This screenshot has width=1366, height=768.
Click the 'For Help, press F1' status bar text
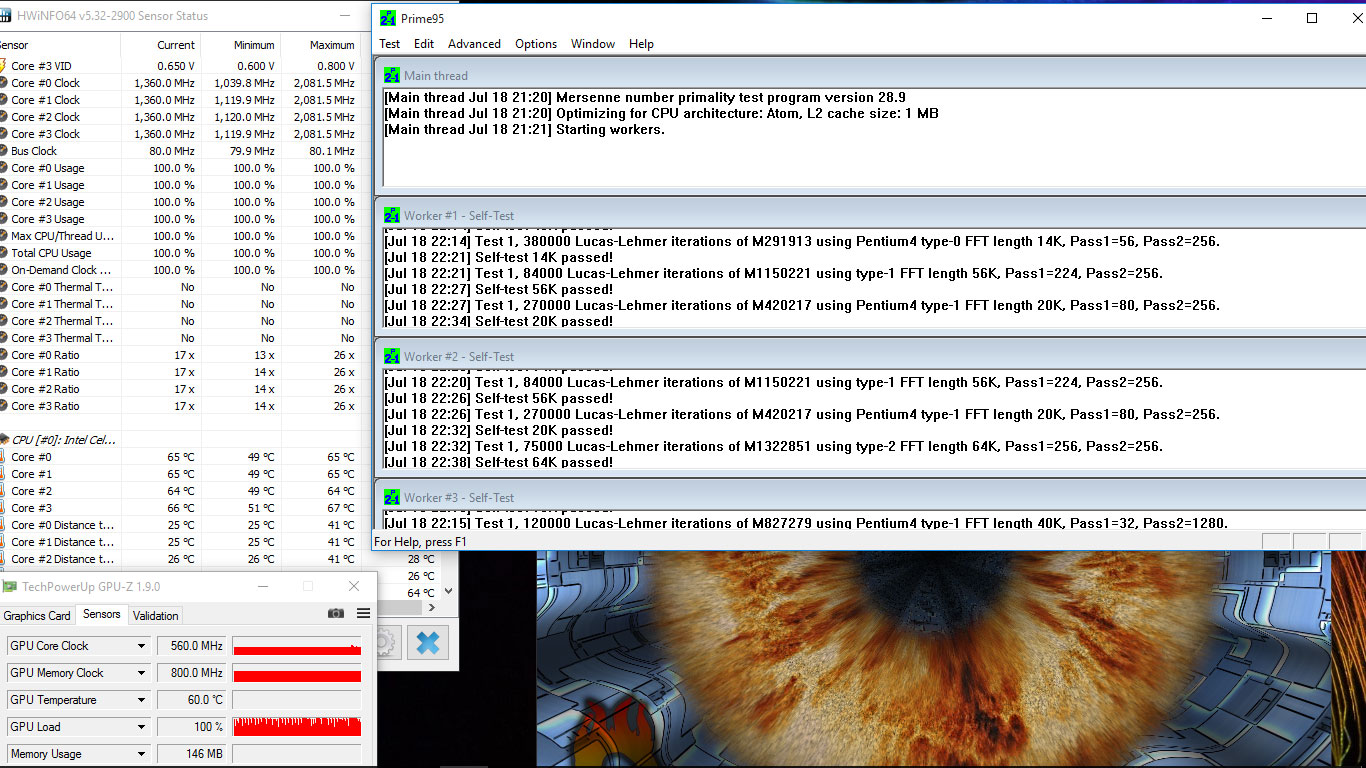tap(420, 542)
